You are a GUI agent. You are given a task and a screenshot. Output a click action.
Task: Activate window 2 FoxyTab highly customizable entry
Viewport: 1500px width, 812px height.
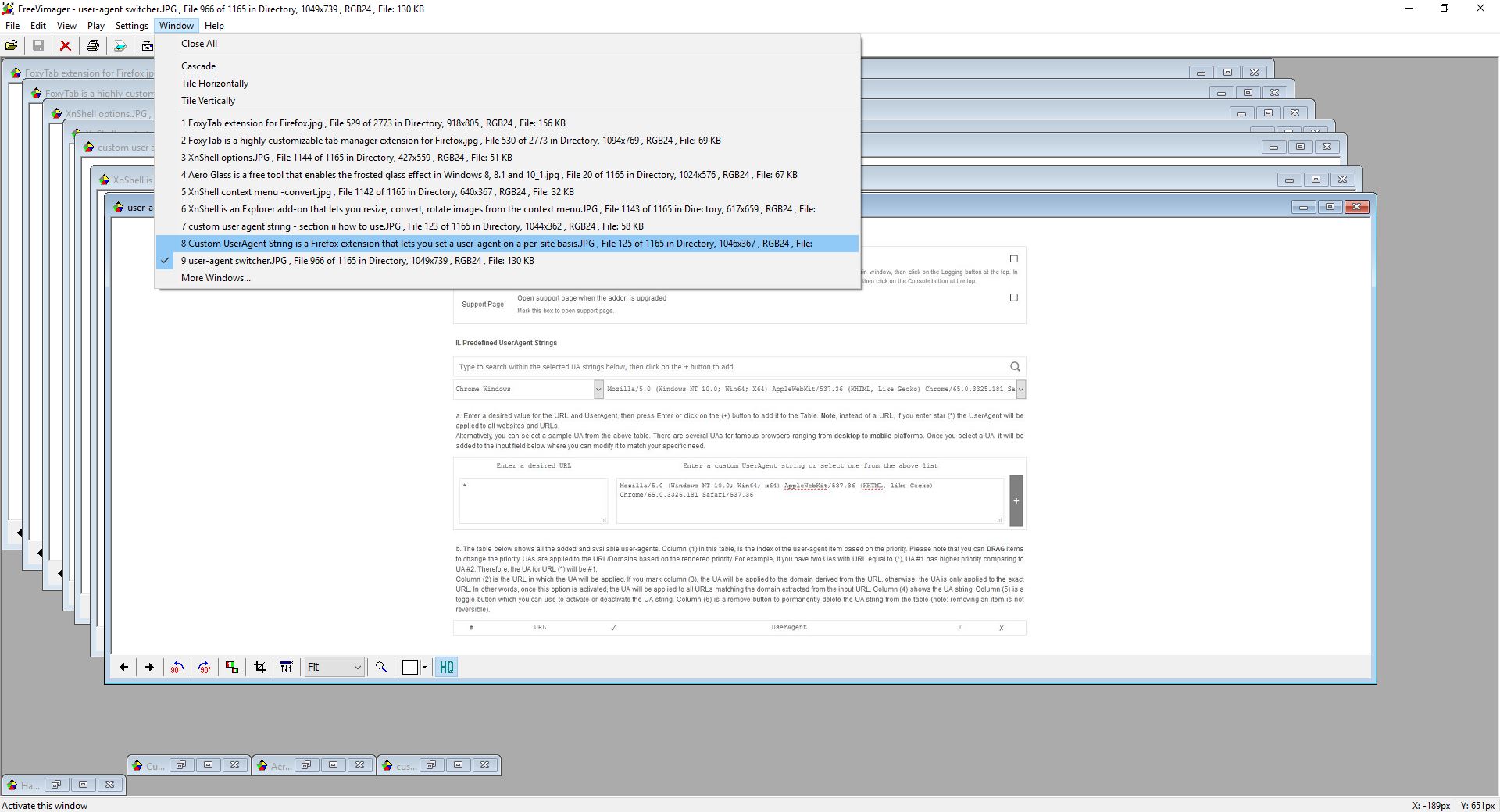click(x=507, y=141)
